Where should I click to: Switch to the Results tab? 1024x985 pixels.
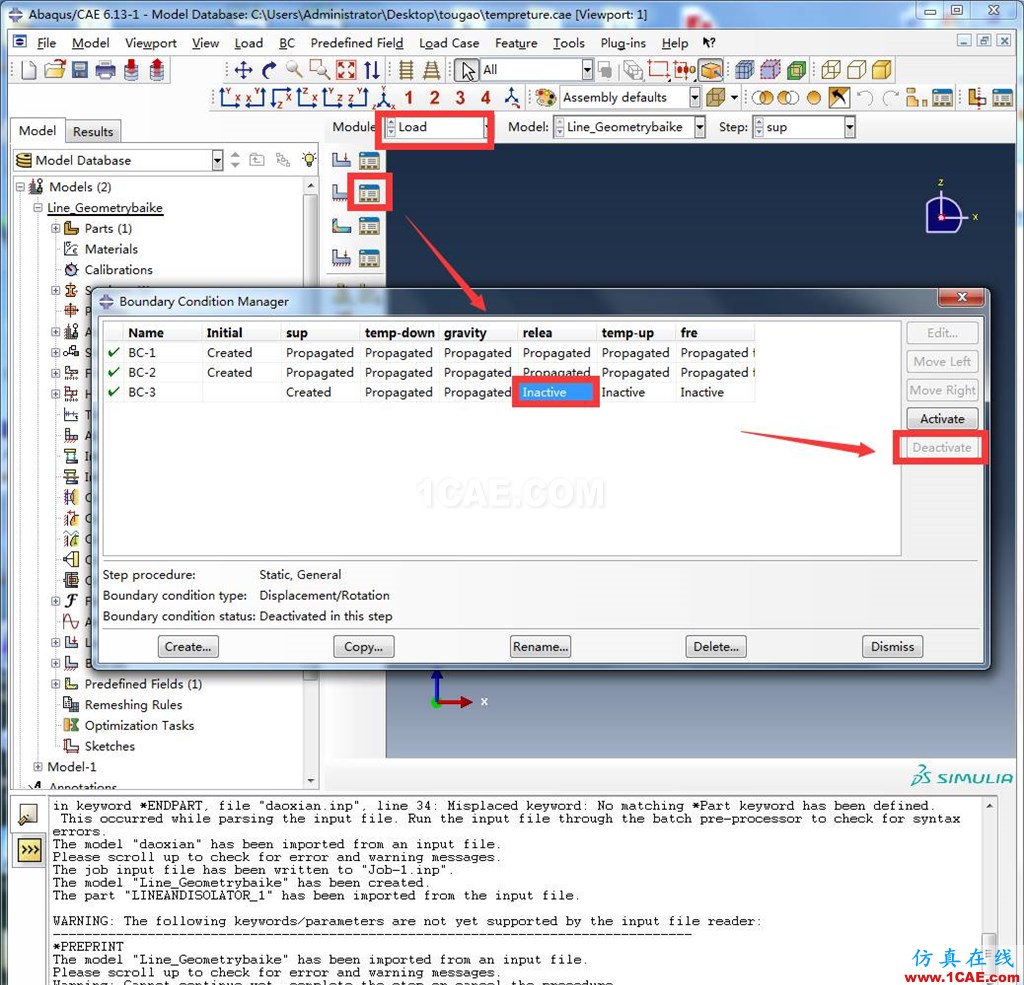coord(93,132)
